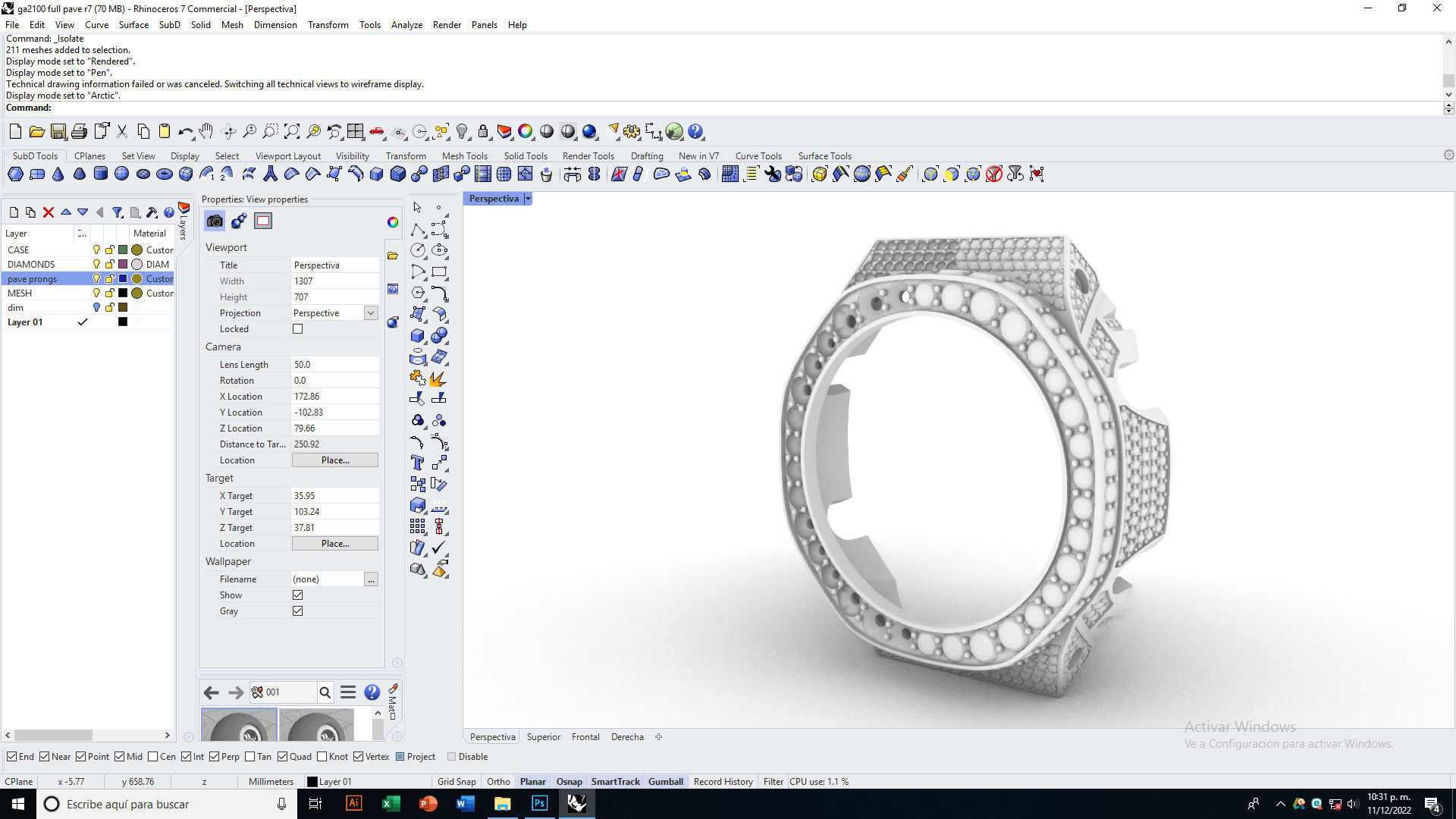This screenshot has width=1456, height=819.
Task: Open the Perspectiva viewport title dropdown arrow
Action: tap(528, 199)
